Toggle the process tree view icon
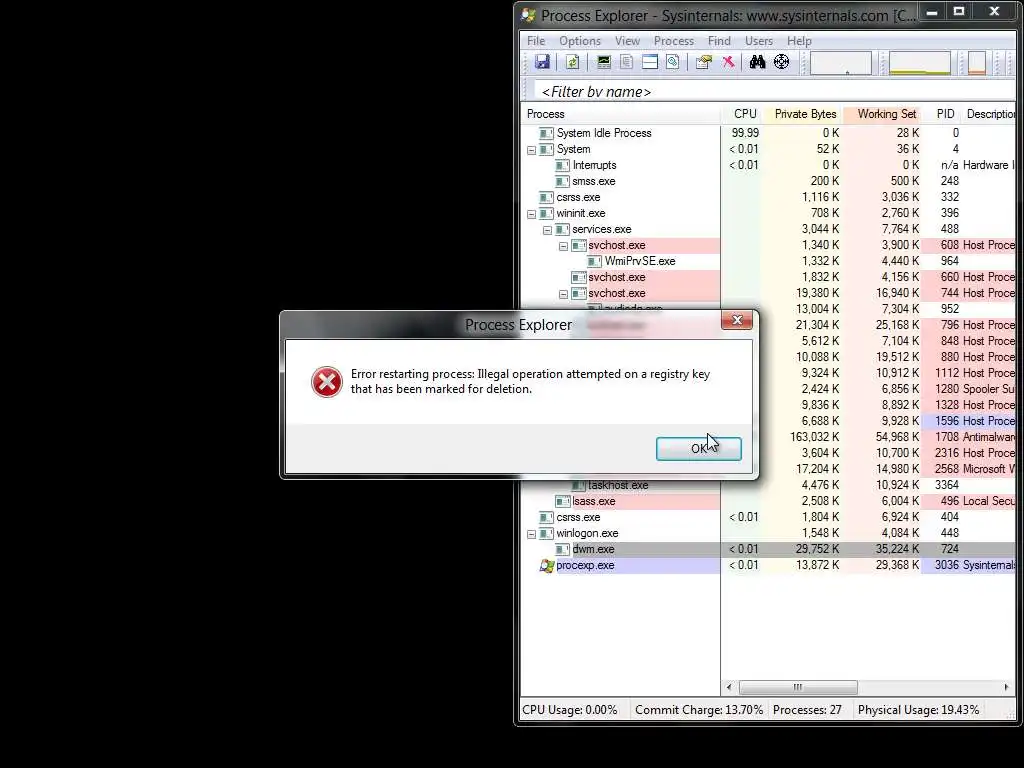 pos(626,62)
